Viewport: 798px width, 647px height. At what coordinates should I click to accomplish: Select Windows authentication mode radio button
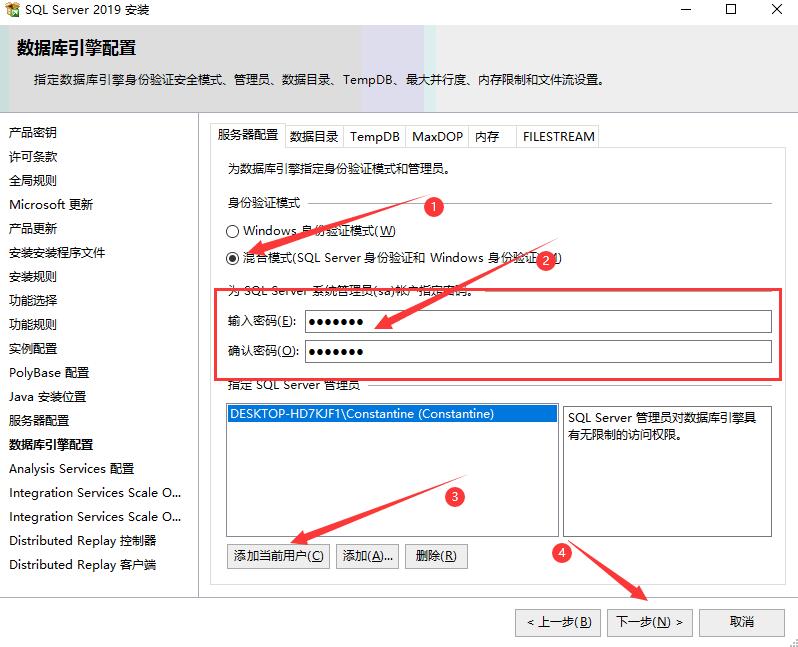coord(232,232)
